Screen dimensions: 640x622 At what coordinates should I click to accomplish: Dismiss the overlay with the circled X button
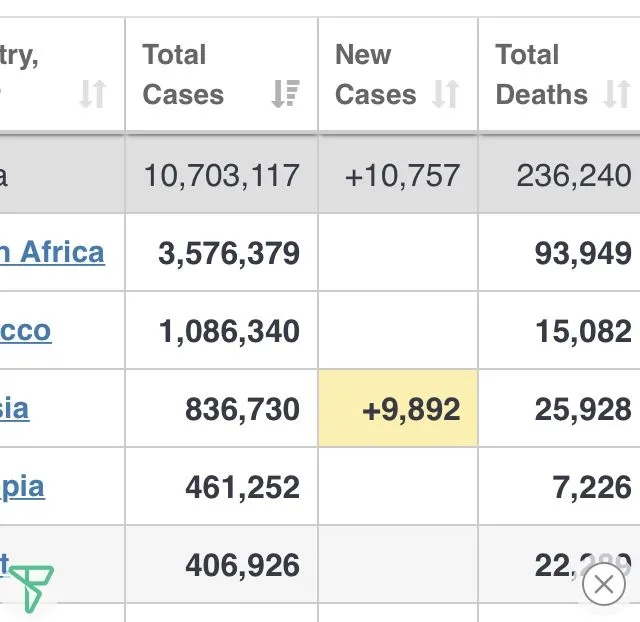pos(603,584)
